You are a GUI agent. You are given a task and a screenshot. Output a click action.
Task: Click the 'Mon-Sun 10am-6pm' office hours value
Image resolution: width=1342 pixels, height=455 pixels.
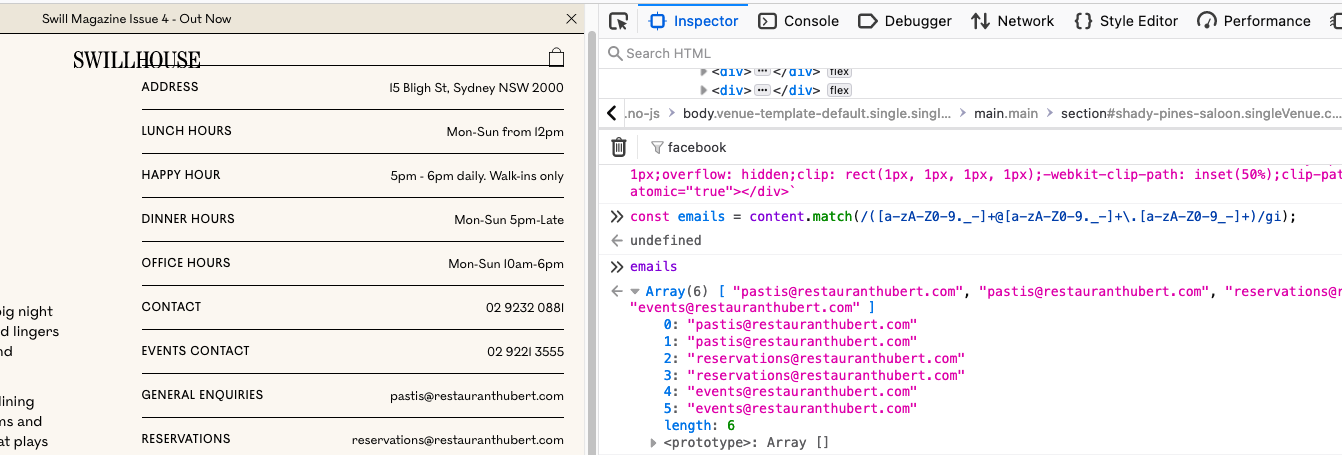click(506, 264)
